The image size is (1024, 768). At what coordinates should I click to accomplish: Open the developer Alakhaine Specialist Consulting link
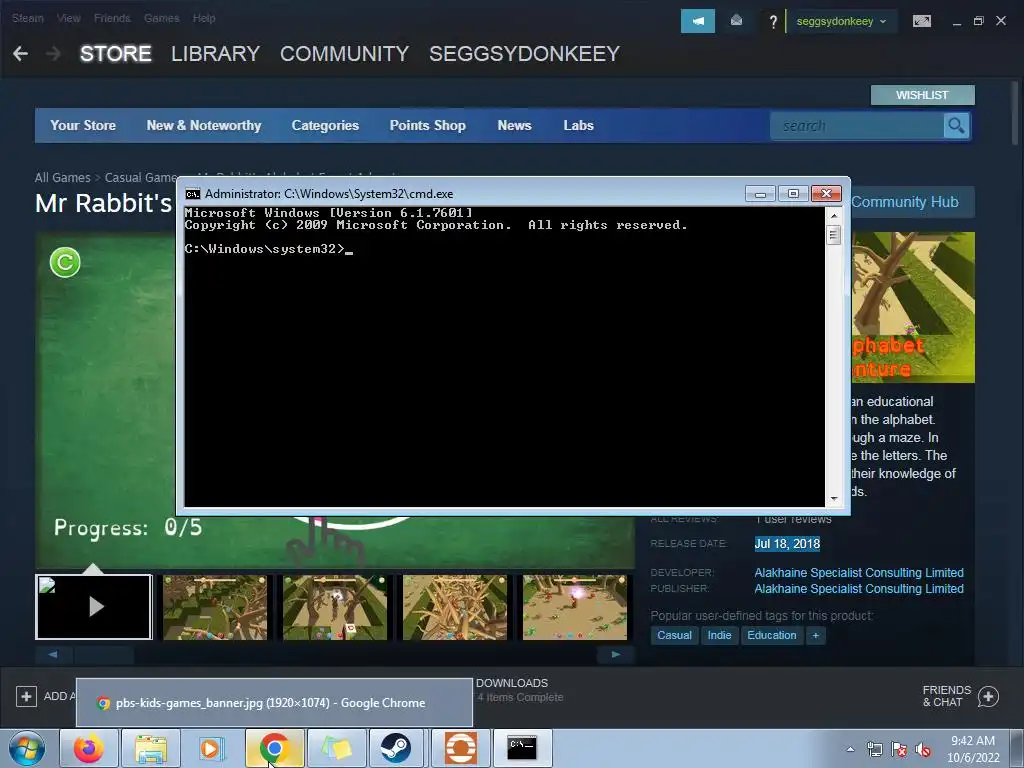coord(859,573)
